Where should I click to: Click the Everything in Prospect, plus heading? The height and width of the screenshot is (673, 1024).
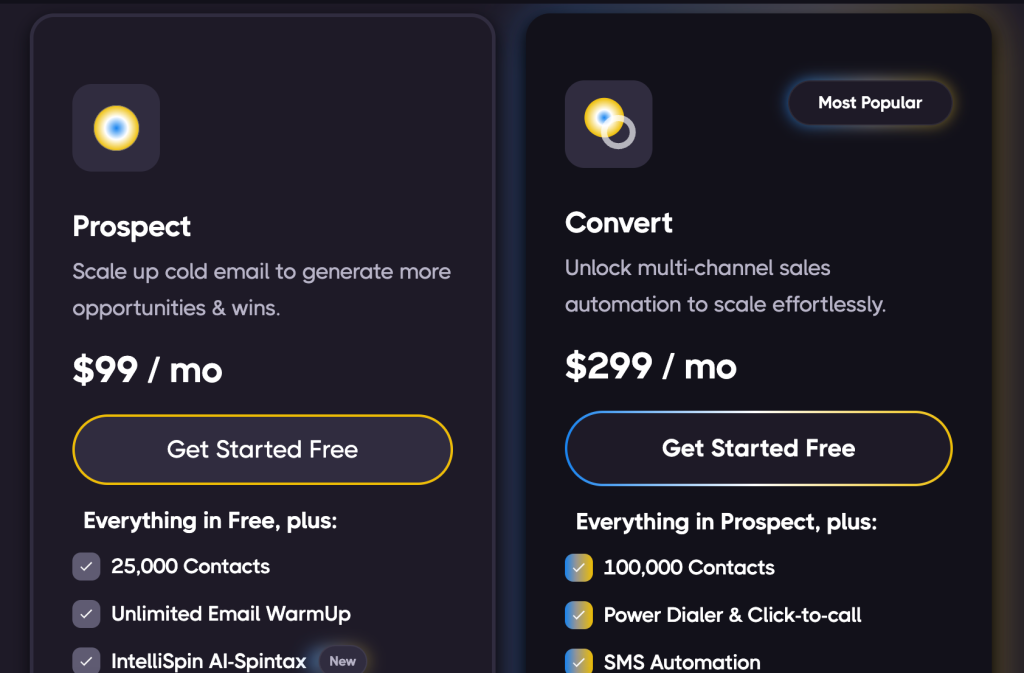click(x=726, y=522)
